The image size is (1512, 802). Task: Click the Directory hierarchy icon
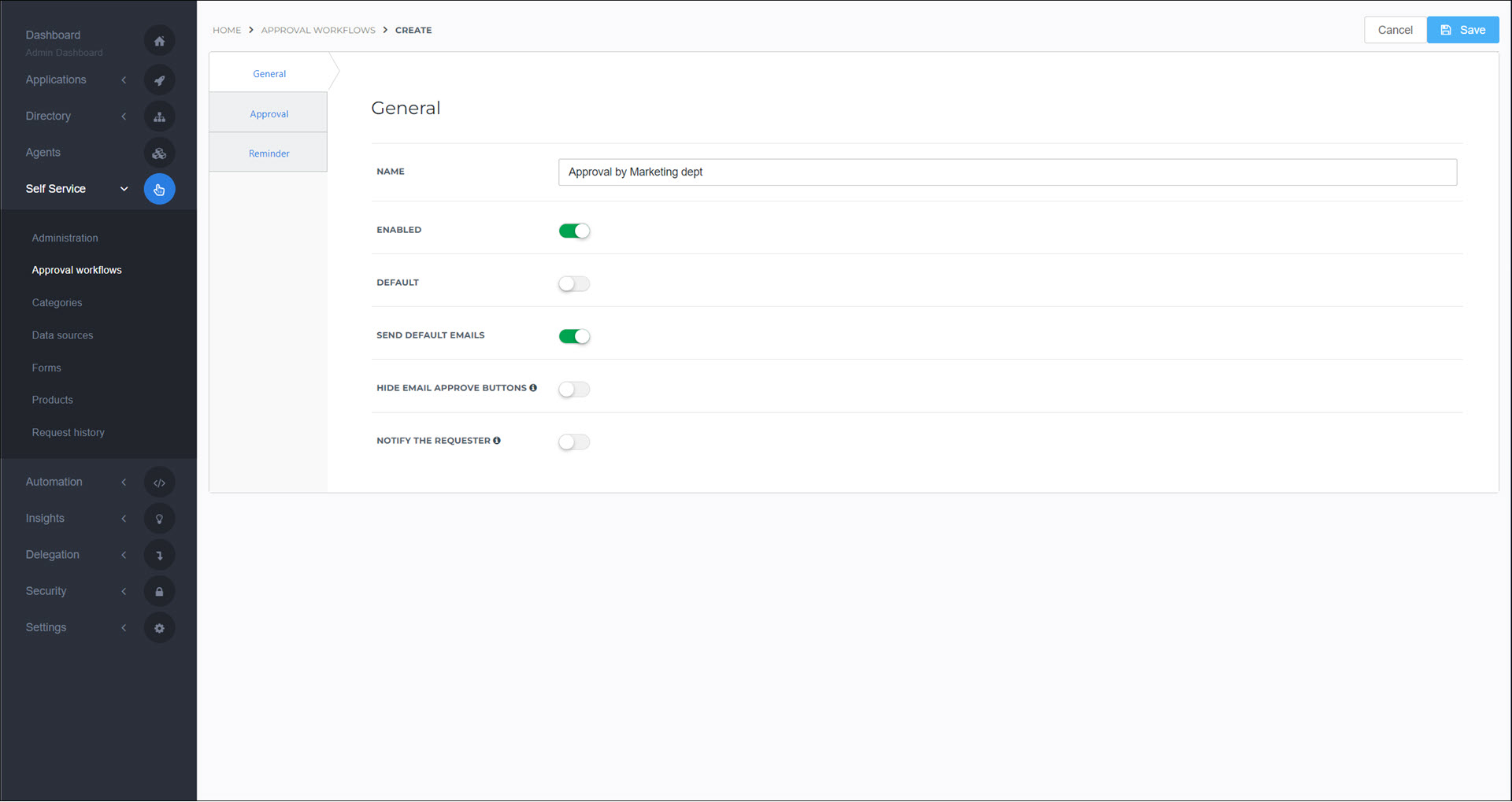(x=159, y=116)
